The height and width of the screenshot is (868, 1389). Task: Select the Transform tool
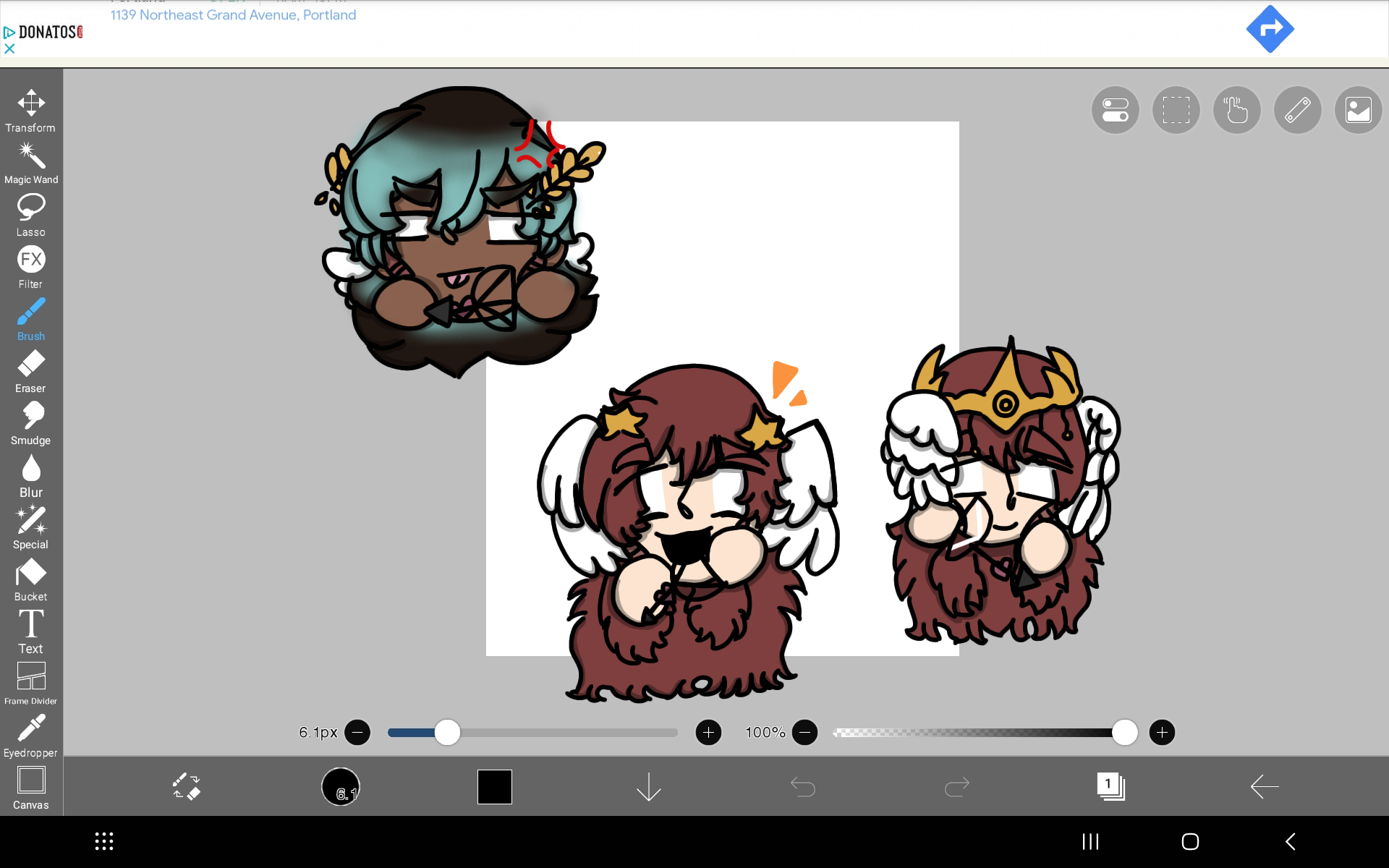[30, 110]
